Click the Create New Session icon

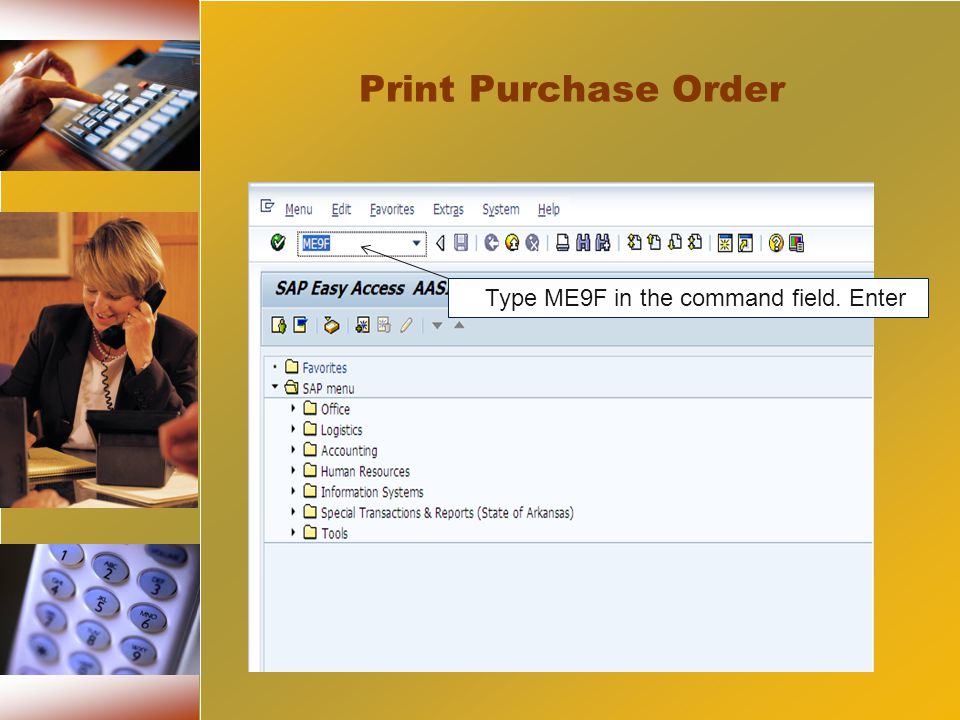click(725, 243)
